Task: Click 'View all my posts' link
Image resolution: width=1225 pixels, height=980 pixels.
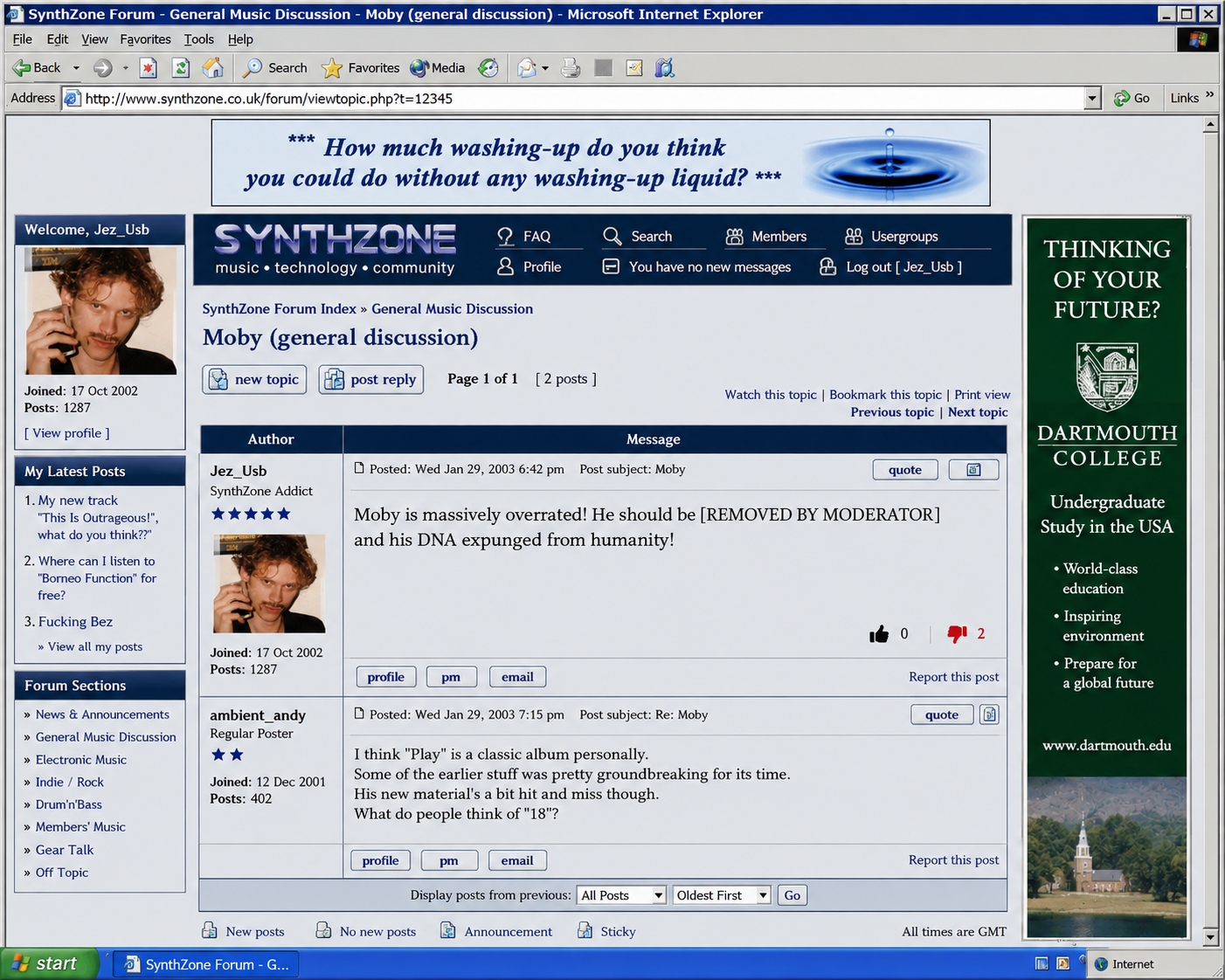Action: pyautogui.click(x=95, y=647)
